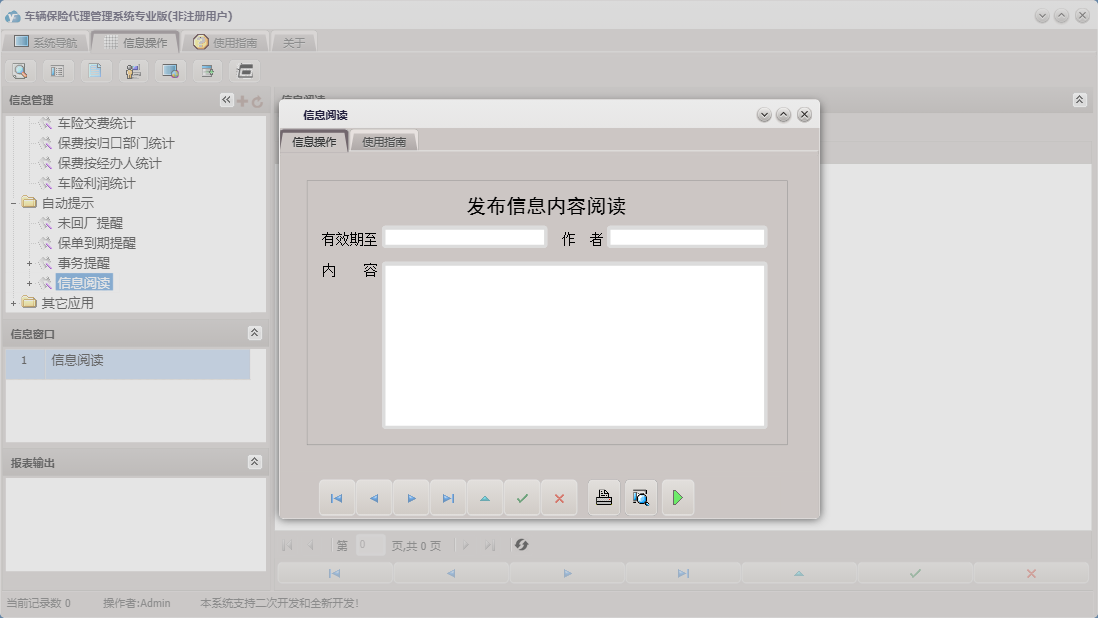Click the blue document page toolbar icon
1098x618 pixels.
tap(95, 71)
